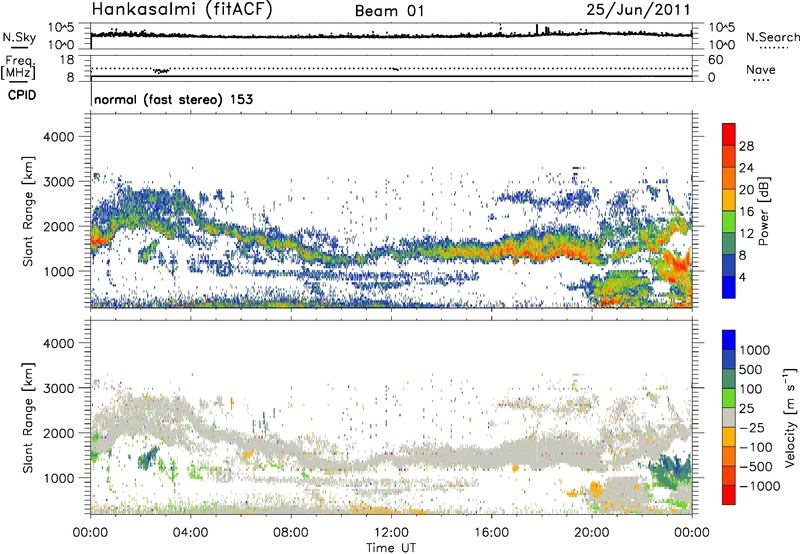Select the "N.Sky" legend label
This screenshot has height=554, width=800.
19,37
